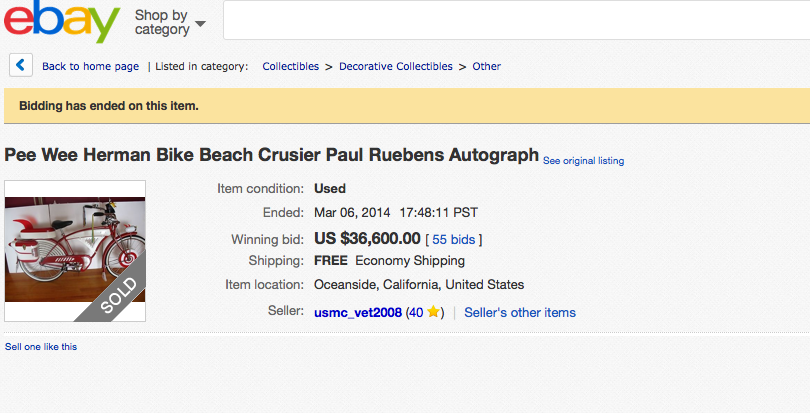Click the Pee Wee Herman Bike title

(272, 156)
